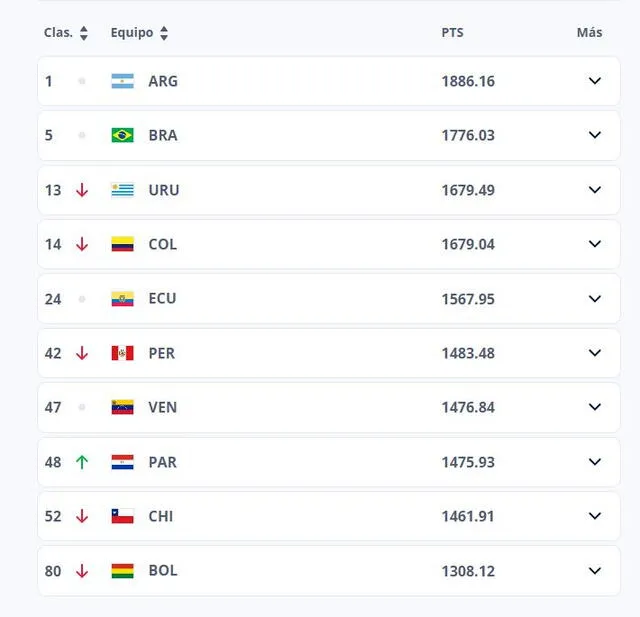640x617 pixels.
Task: Expand the BRA row details chevron
Action: click(x=595, y=135)
